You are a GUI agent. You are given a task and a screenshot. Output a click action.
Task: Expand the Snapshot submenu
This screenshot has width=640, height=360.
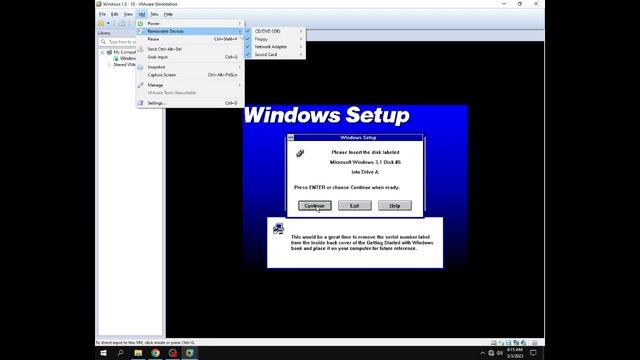point(190,67)
